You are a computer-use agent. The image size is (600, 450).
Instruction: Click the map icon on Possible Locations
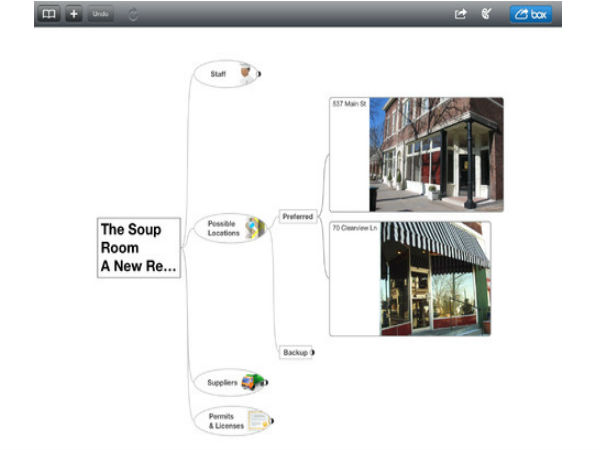click(254, 228)
